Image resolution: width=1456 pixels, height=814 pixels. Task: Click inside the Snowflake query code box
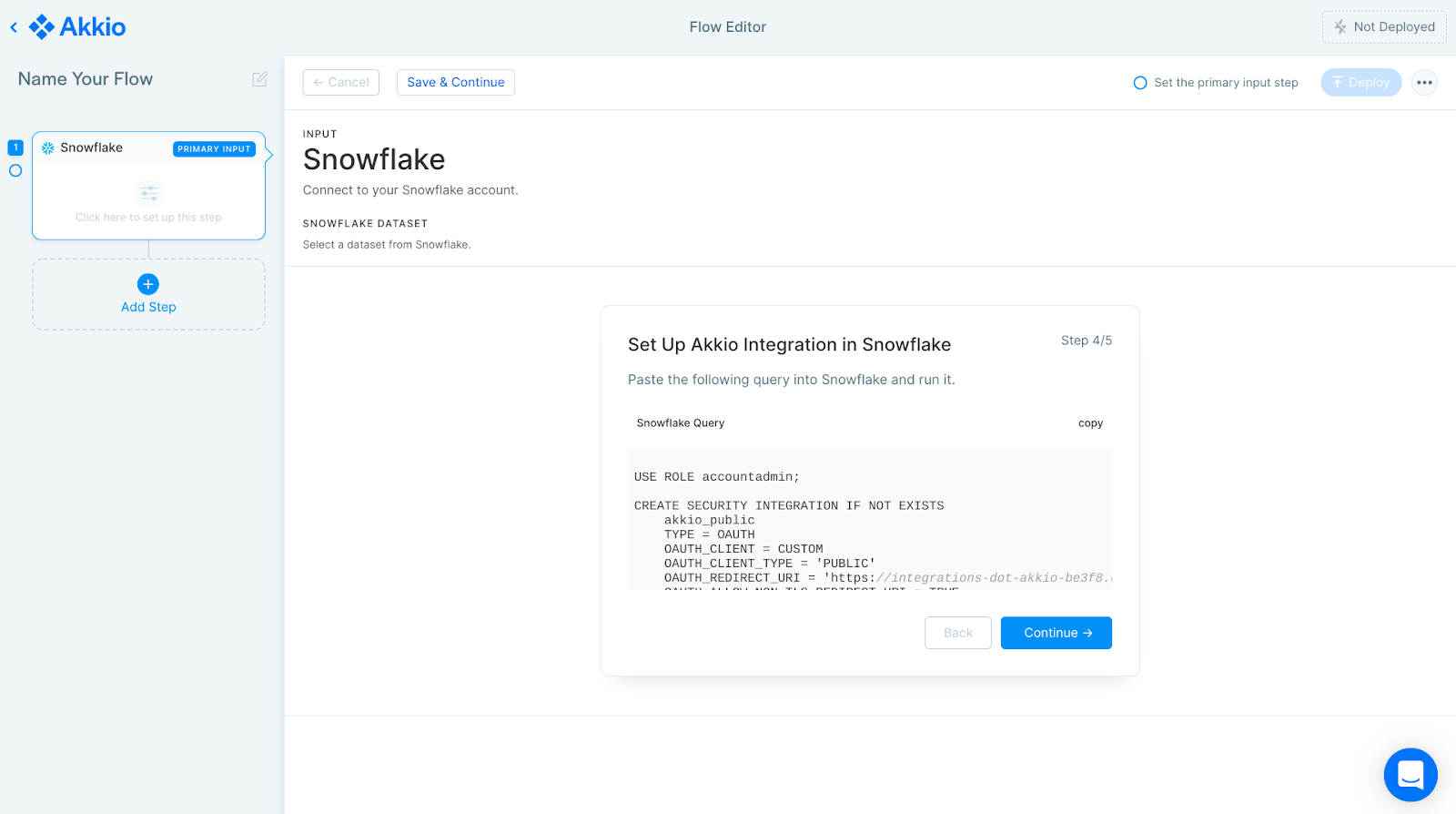tap(870, 520)
